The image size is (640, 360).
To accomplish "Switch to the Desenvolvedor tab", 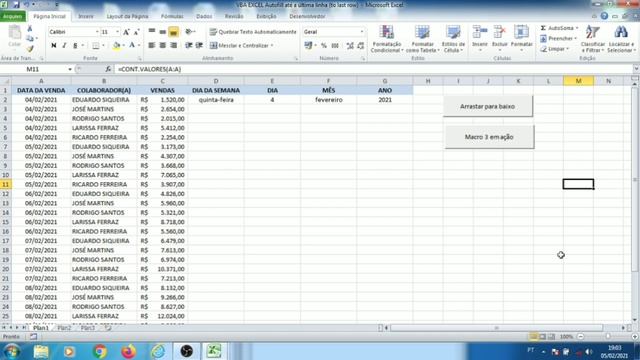I will tap(307, 16).
